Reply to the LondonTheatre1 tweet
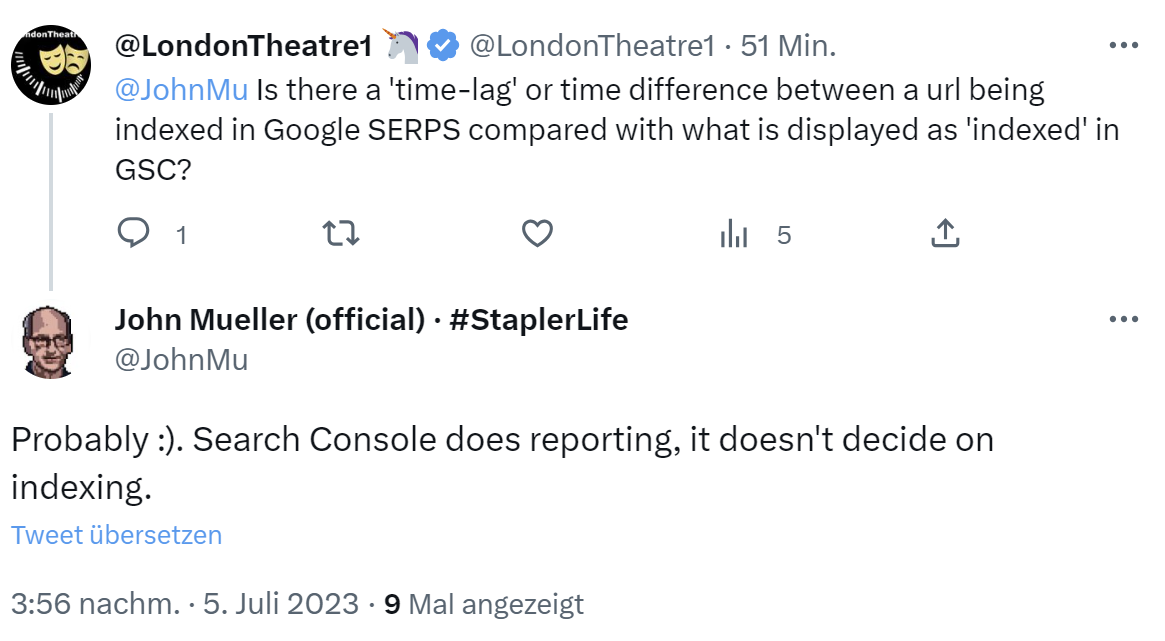The image size is (1165, 641). [x=134, y=233]
